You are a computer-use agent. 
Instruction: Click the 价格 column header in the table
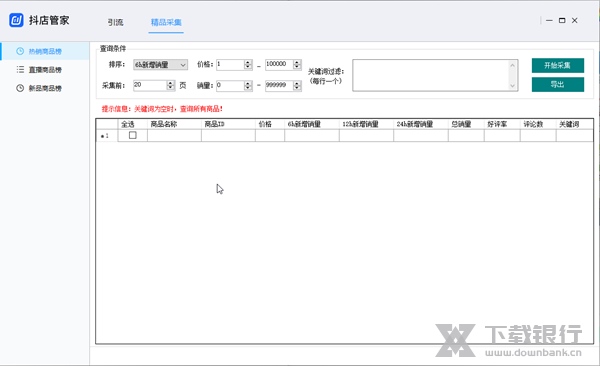270,124
